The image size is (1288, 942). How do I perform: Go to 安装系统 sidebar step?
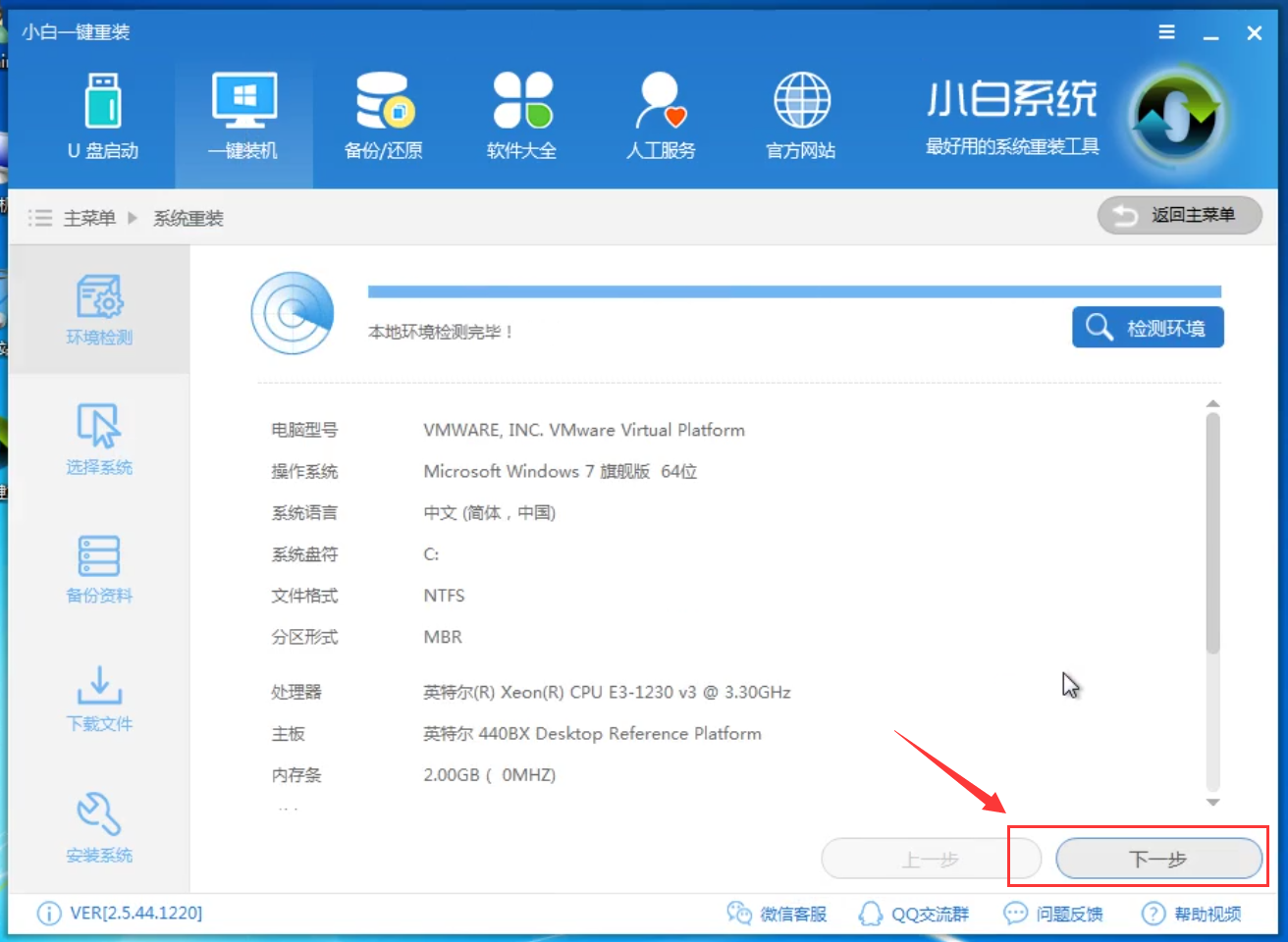(x=98, y=828)
